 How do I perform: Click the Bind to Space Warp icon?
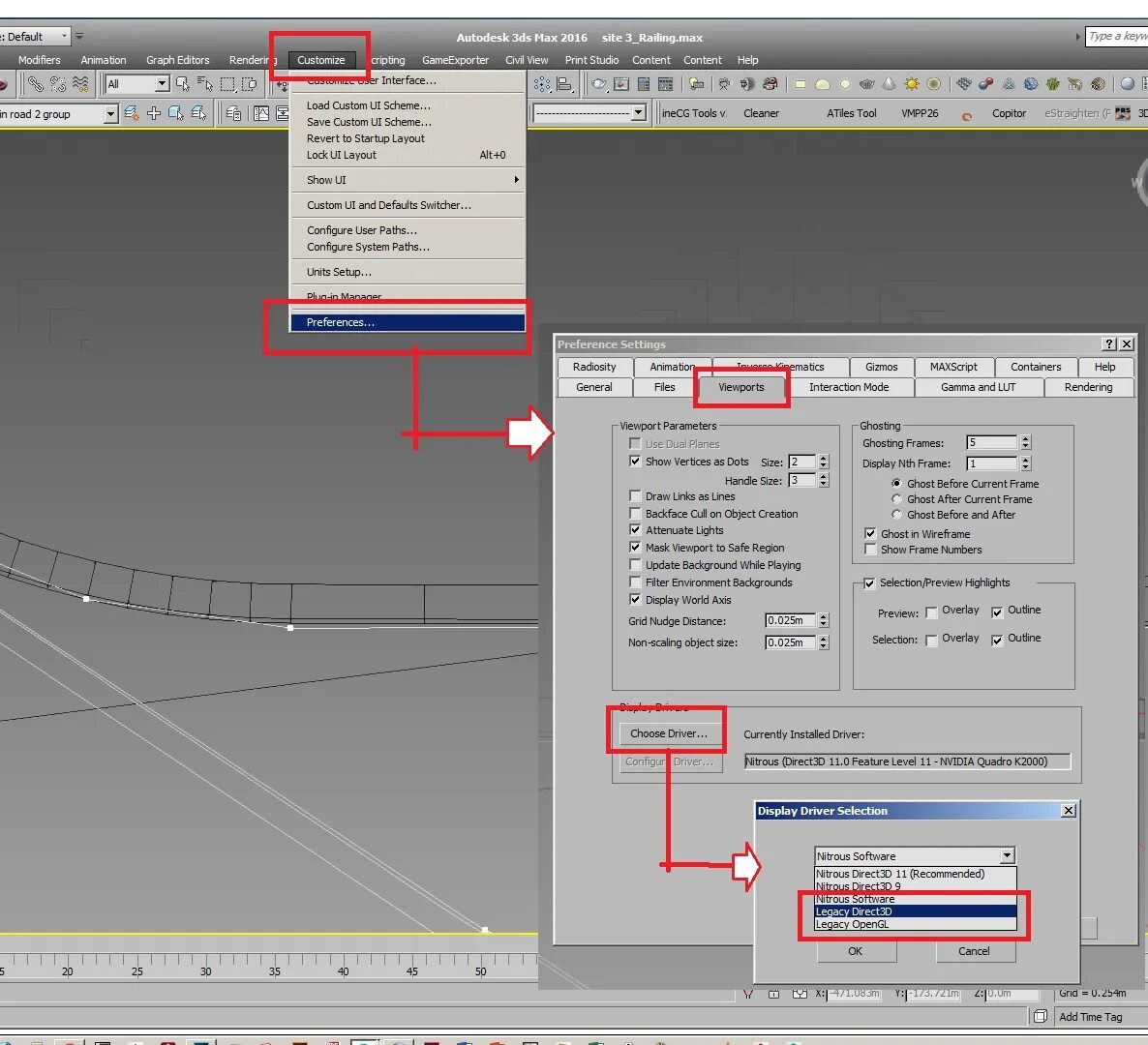tap(80, 84)
